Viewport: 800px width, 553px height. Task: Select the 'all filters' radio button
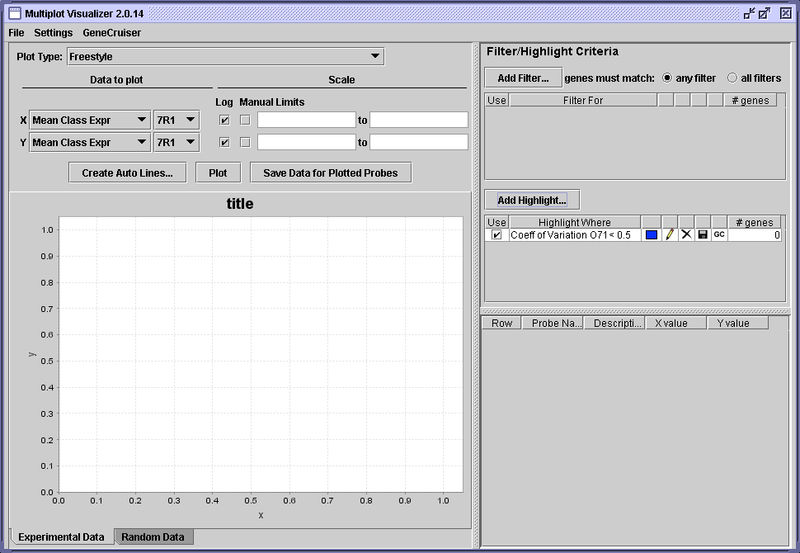(x=732, y=78)
